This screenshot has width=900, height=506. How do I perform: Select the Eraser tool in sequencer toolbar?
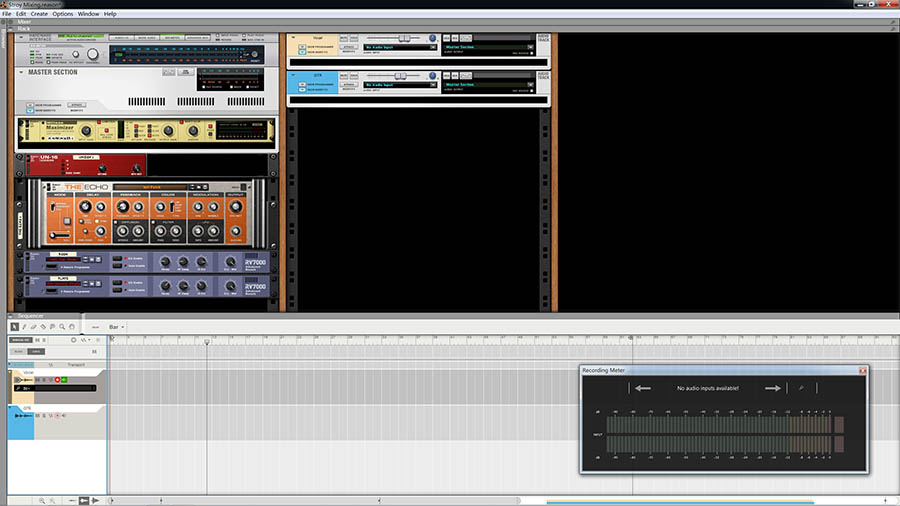point(33,326)
